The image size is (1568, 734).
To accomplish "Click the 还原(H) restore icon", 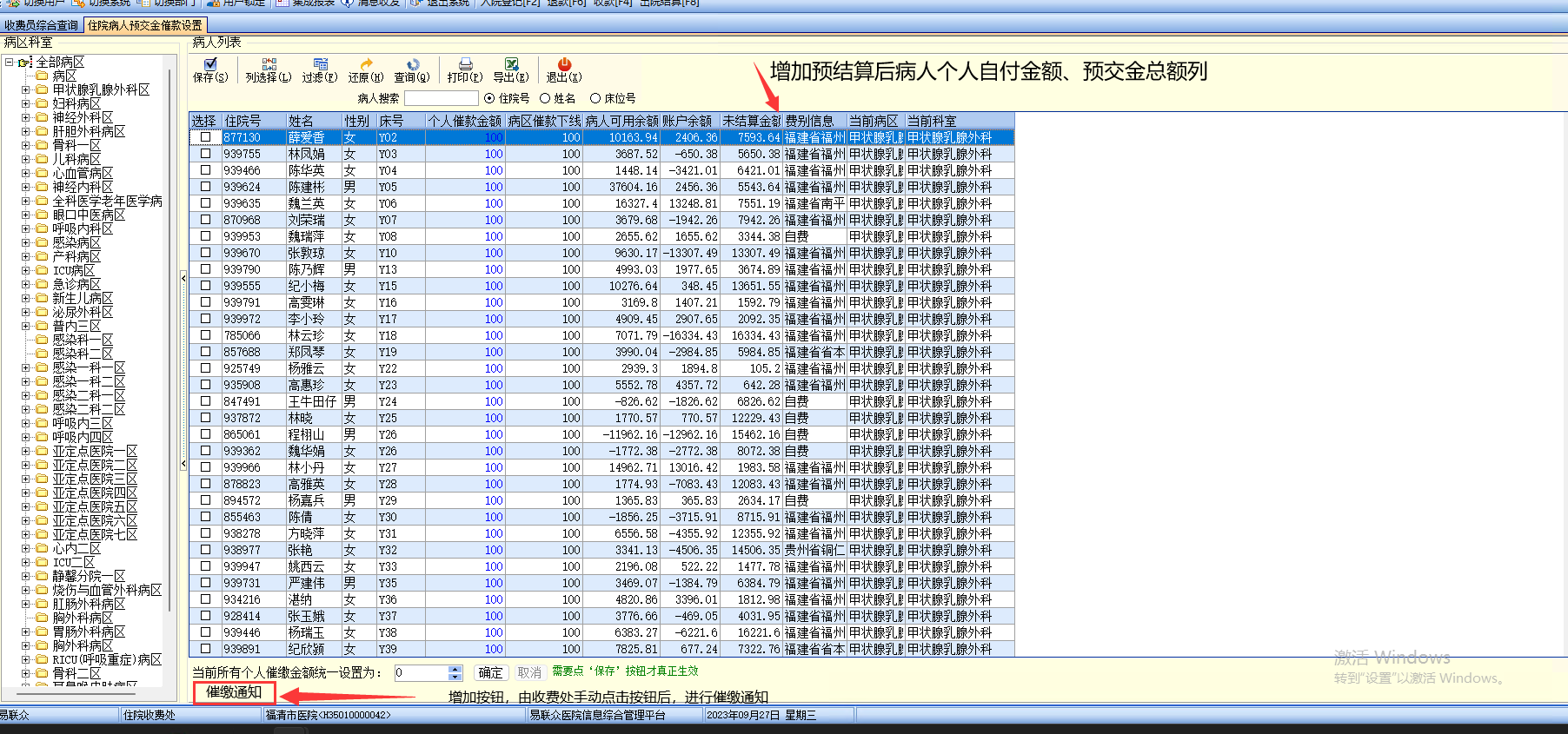I will click(366, 65).
